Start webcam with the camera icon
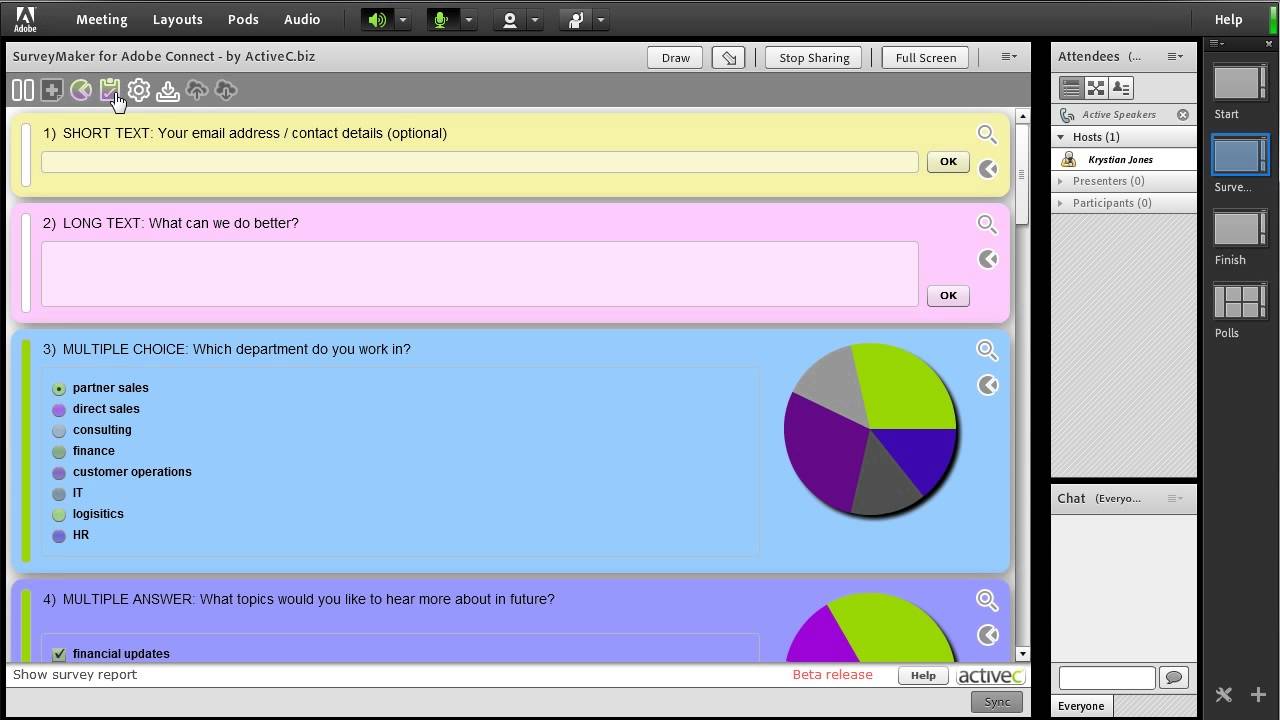The width and height of the screenshot is (1280, 720). click(509, 20)
